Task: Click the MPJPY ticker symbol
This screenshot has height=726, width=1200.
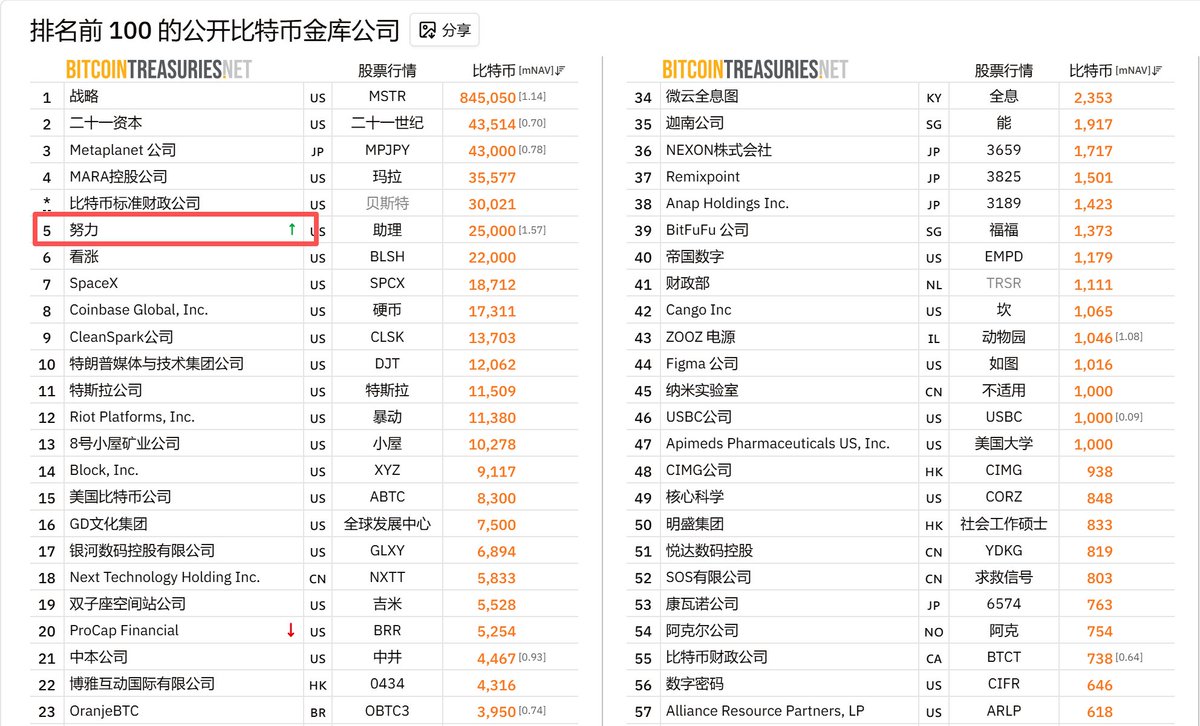Action: [x=388, y=150]
